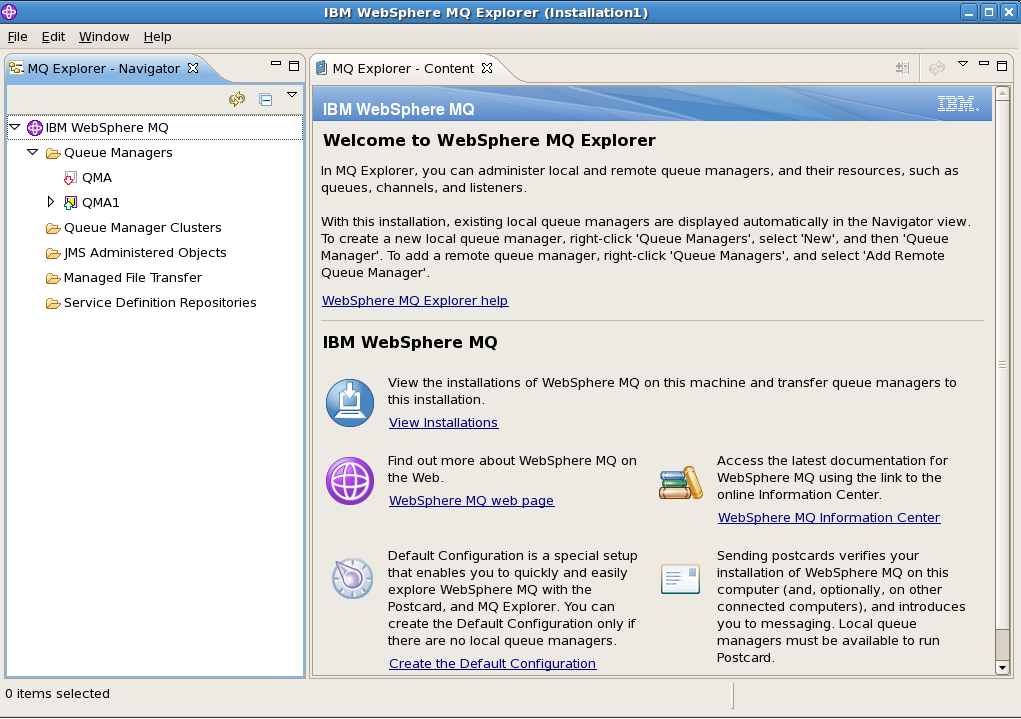Expand the QMA1 tree node
Viewport: 1021px width, 719px height.
(50, 201)
